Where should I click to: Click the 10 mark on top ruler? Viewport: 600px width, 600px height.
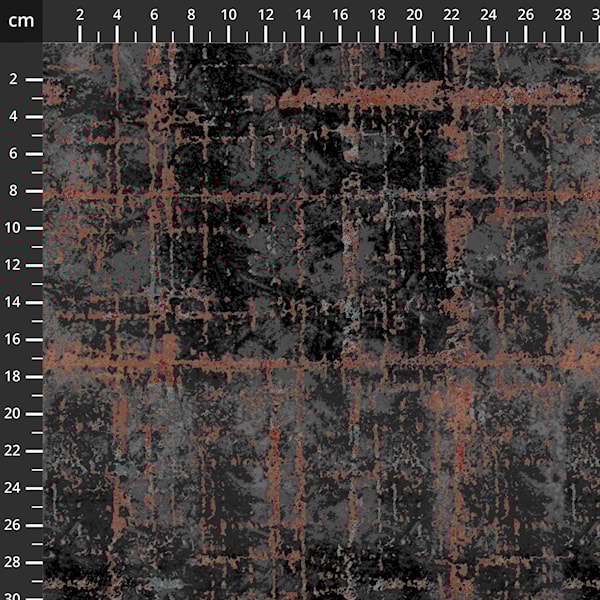coord(229,15)
